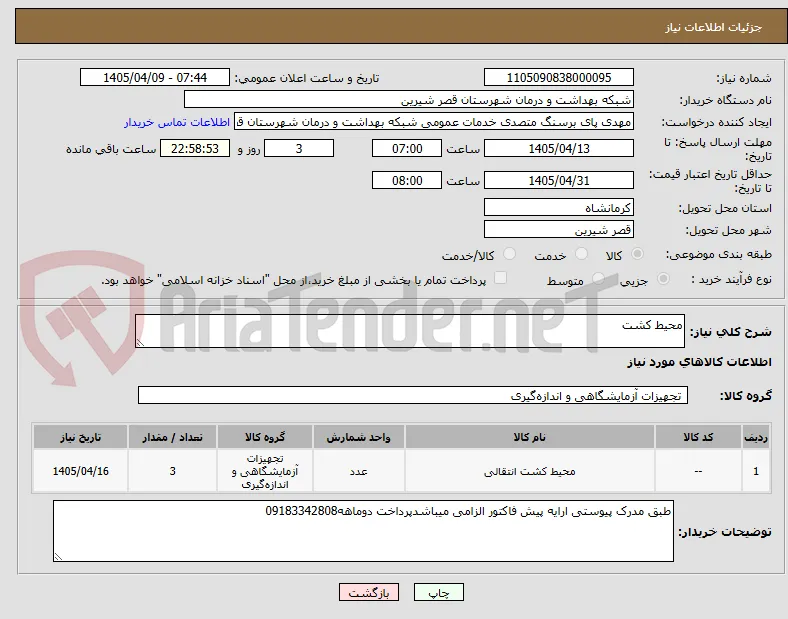Click the request creator field مهدی پای برسنگ
Viewport: 788px width, 619px height.
coord(434,122)
